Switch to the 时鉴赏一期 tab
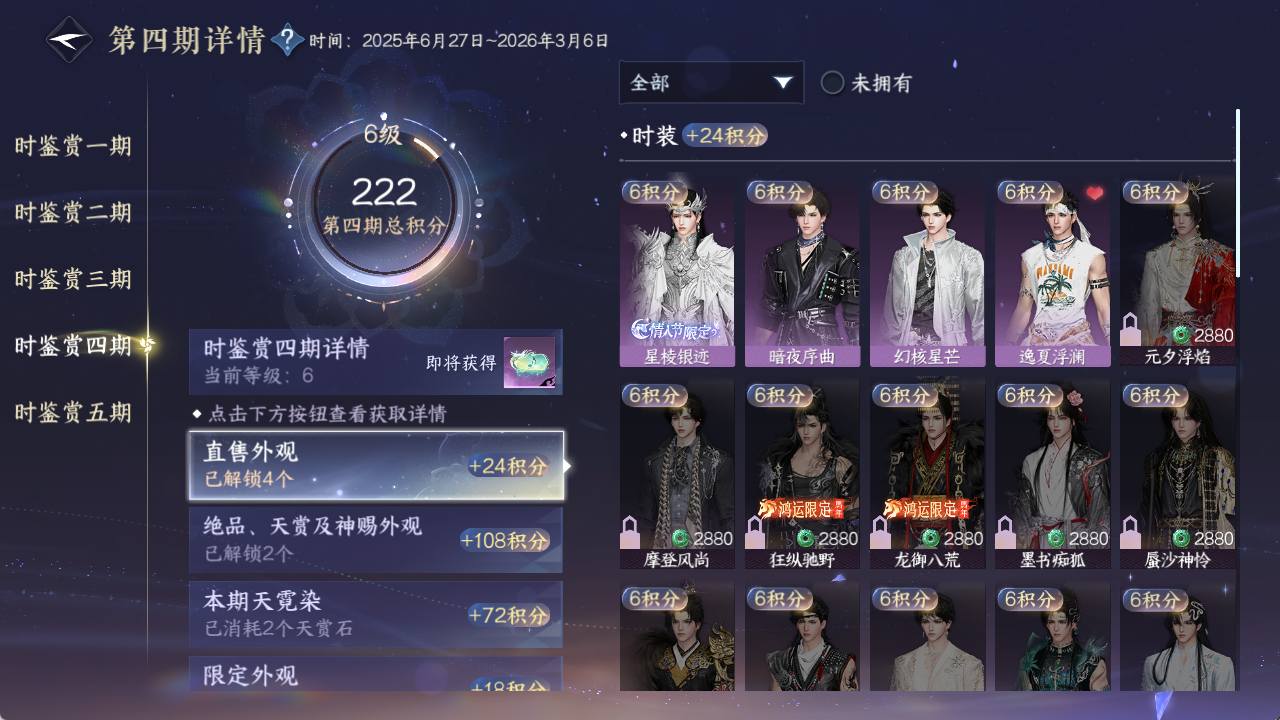This screenshot has width=1280, height=720. 73,146
